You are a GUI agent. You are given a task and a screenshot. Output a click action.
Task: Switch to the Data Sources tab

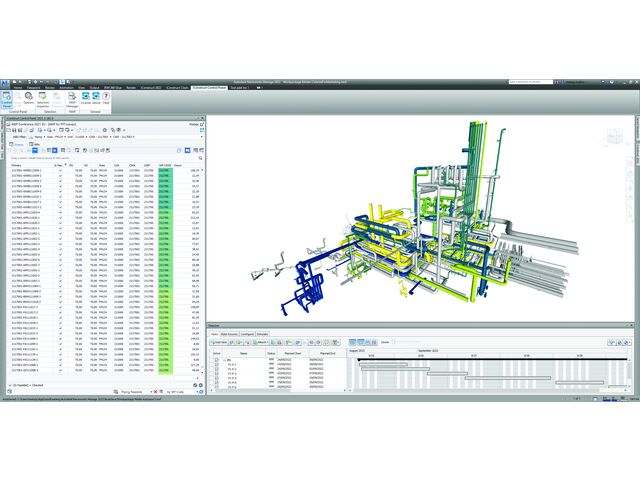click(239, 333)
